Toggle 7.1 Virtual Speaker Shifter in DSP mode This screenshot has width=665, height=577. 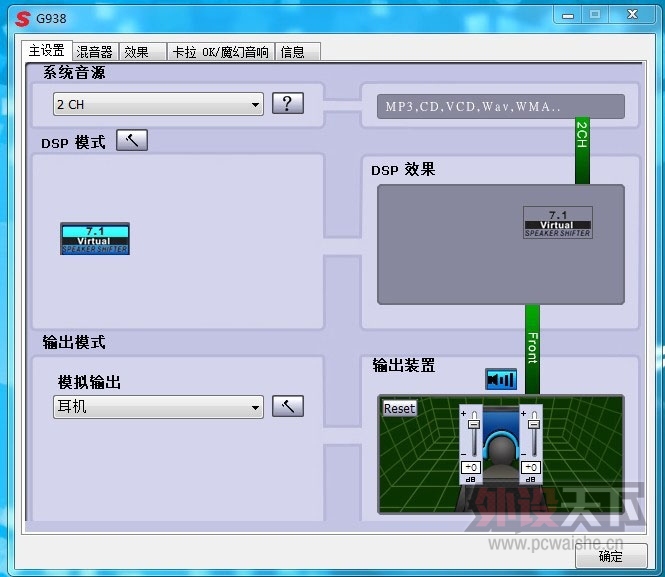click(x=95, y=239)
